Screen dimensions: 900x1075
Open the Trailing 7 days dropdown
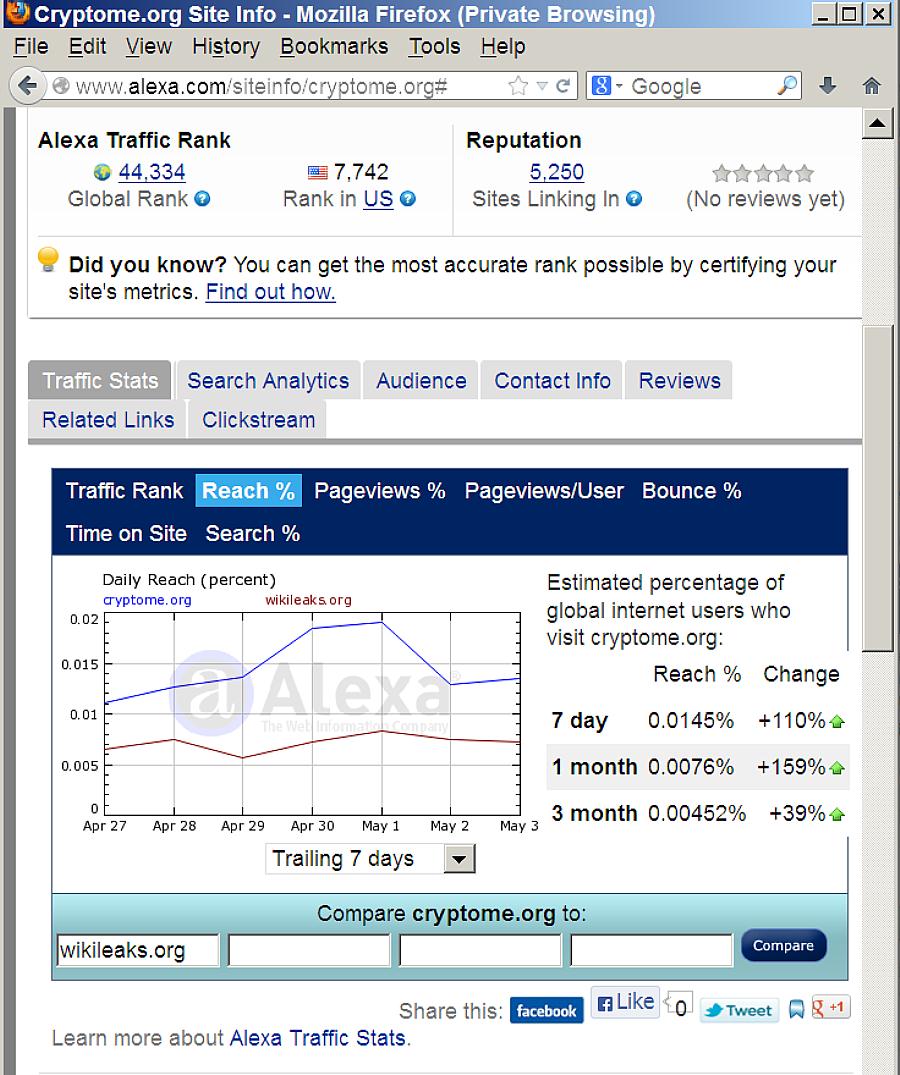pyautogui.click(x=370, y=858)
